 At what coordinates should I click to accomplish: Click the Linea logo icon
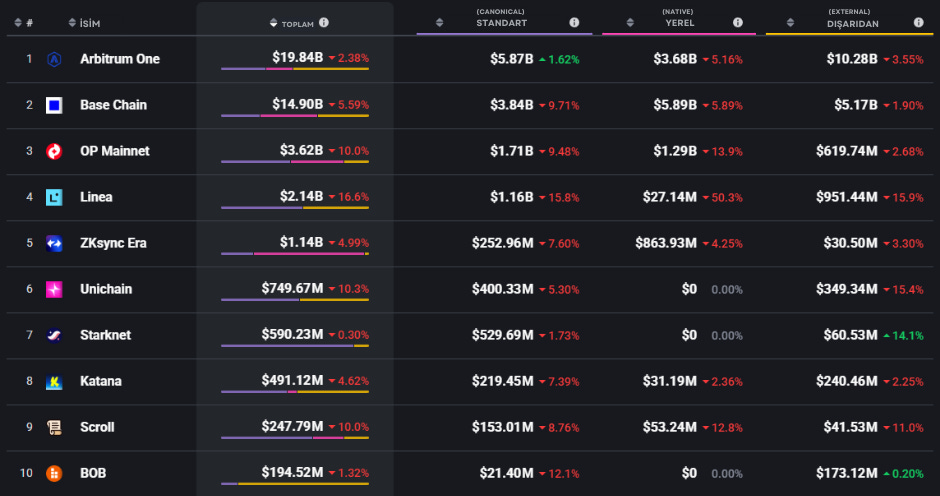click(54, 197)
